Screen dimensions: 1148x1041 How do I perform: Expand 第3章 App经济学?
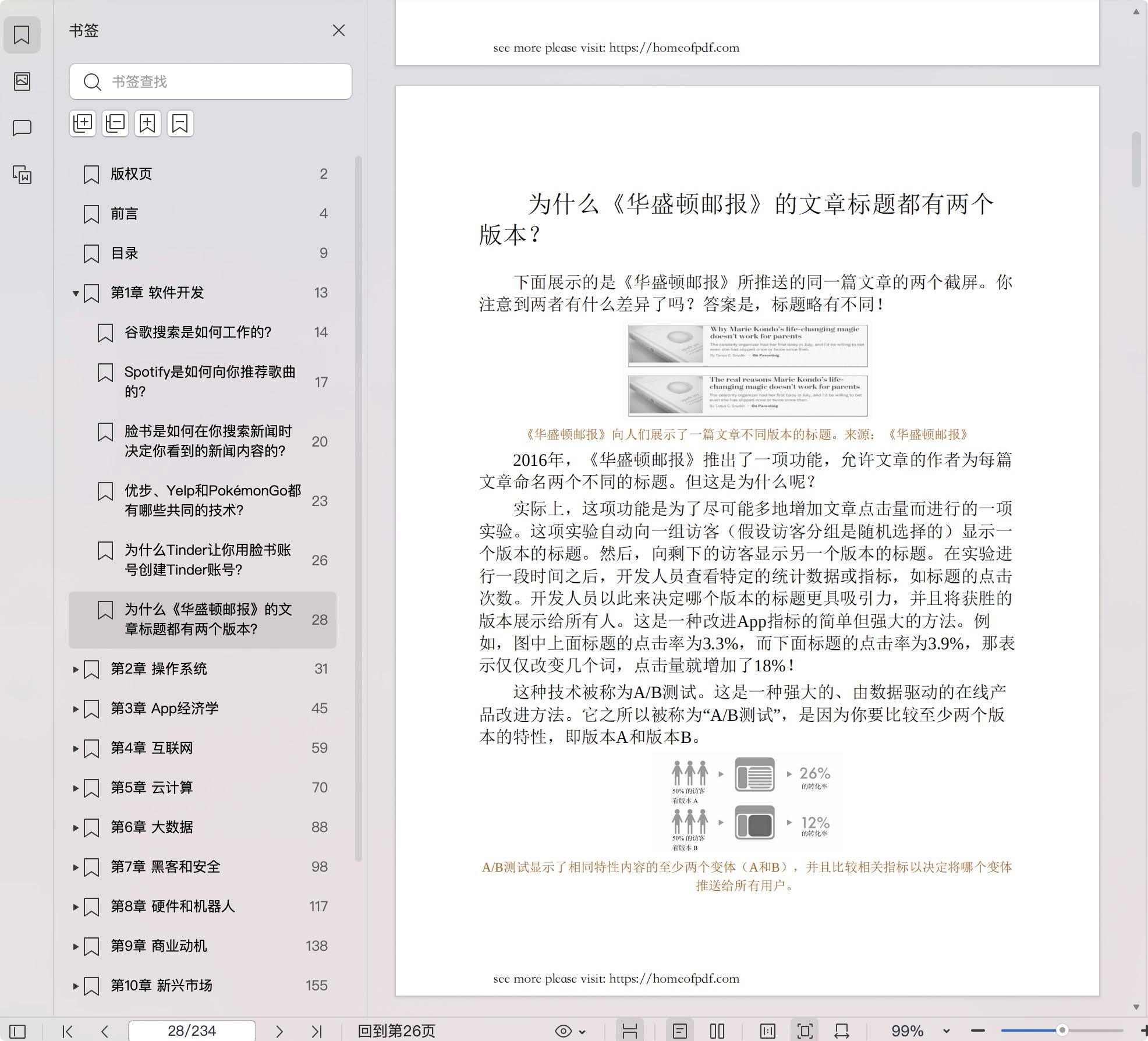(x=75, y=709)
